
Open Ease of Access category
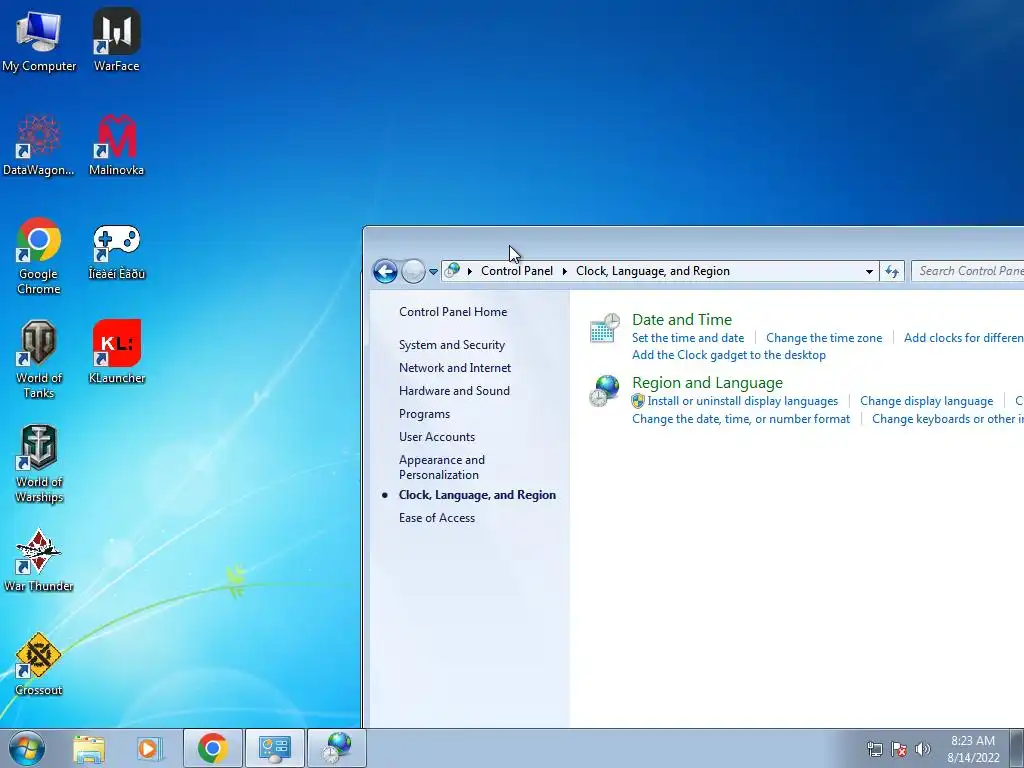(x=437, y=518)
